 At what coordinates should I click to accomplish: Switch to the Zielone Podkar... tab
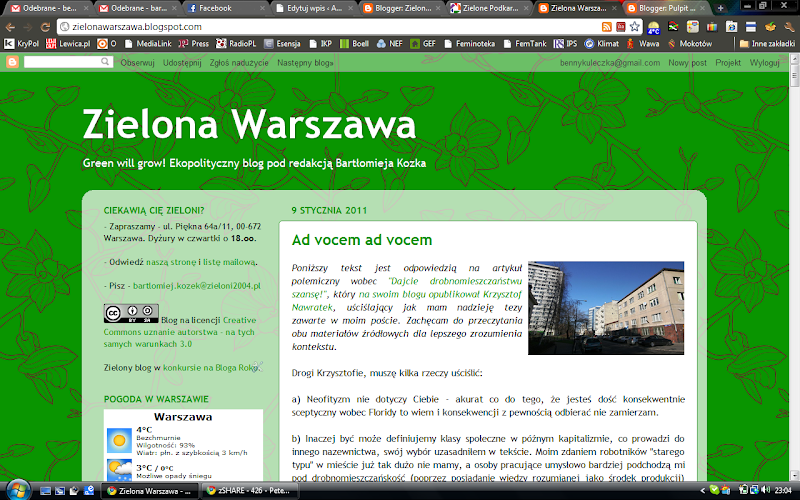[490, 8]
